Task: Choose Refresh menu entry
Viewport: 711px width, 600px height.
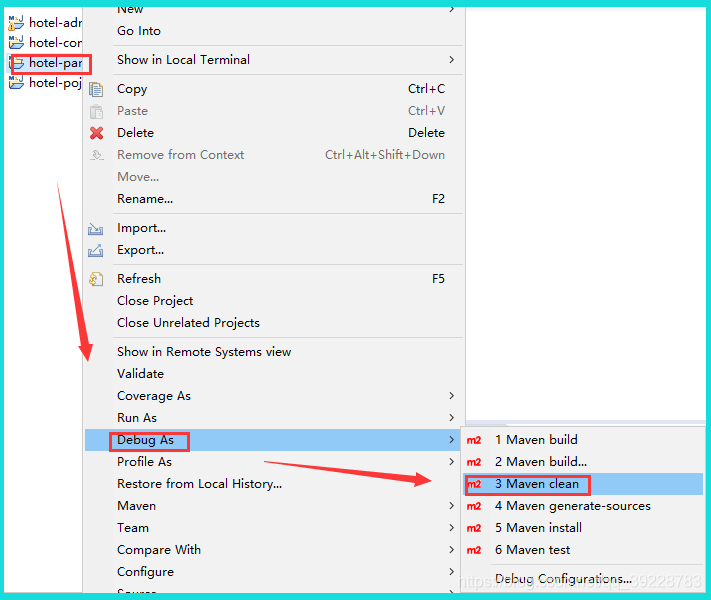Action: tap(139, 278)
